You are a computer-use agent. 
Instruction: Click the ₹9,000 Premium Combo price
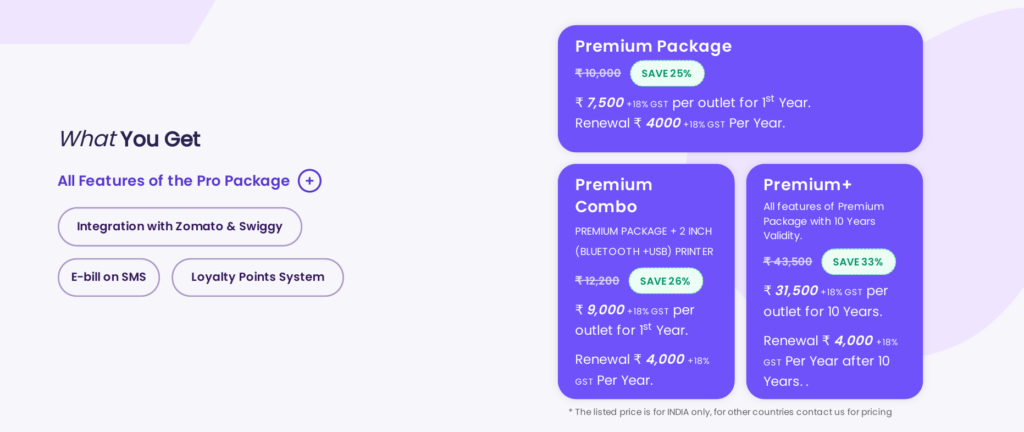click(605, 310)
